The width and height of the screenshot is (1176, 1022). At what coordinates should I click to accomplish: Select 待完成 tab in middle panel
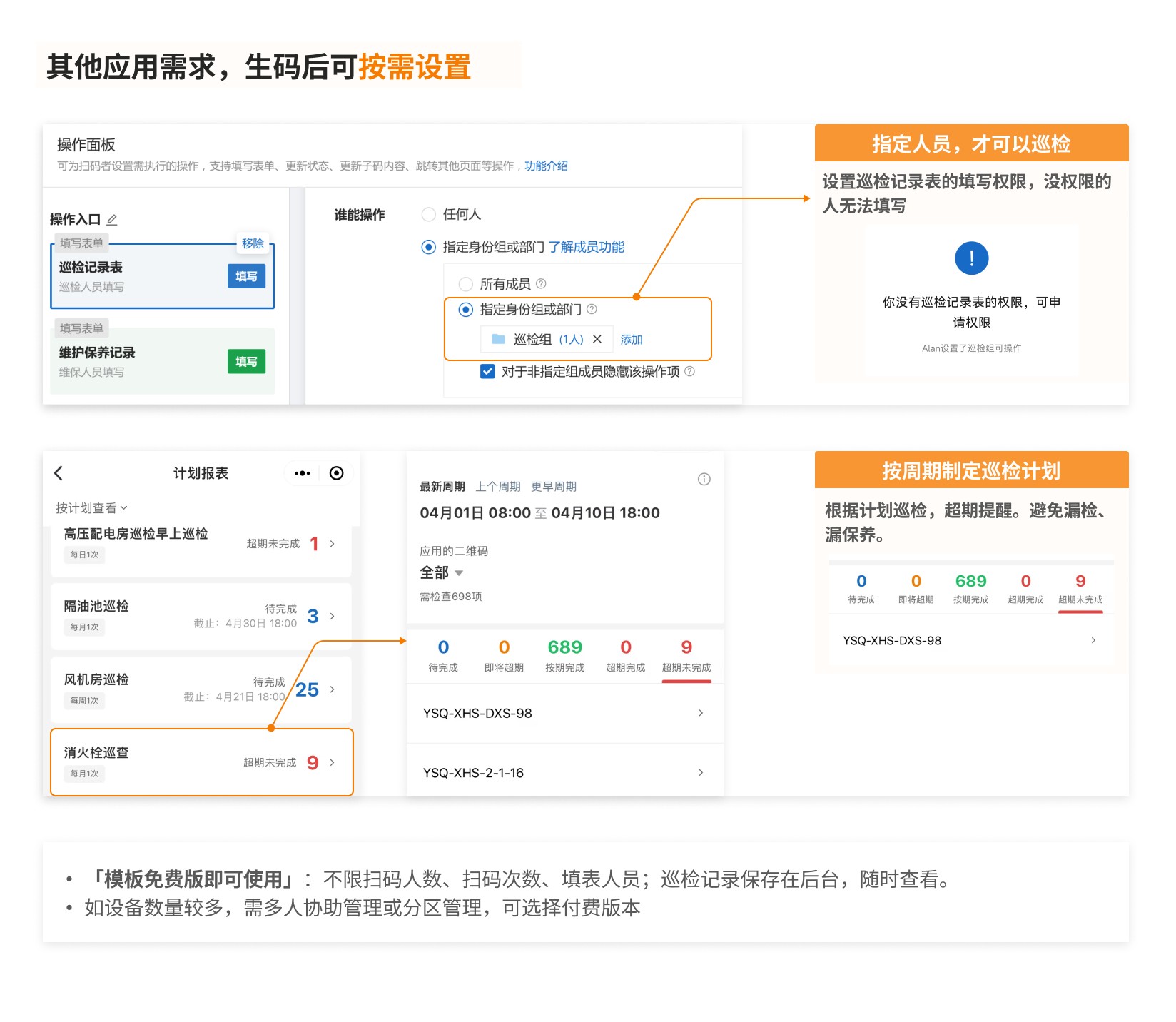click(443, 656)
